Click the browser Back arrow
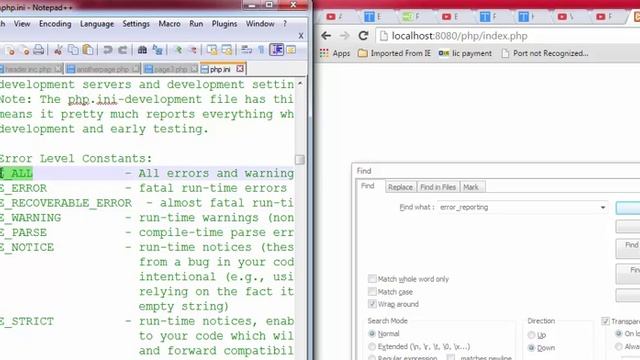The image size is (640, 360). (x=326, y=36)
